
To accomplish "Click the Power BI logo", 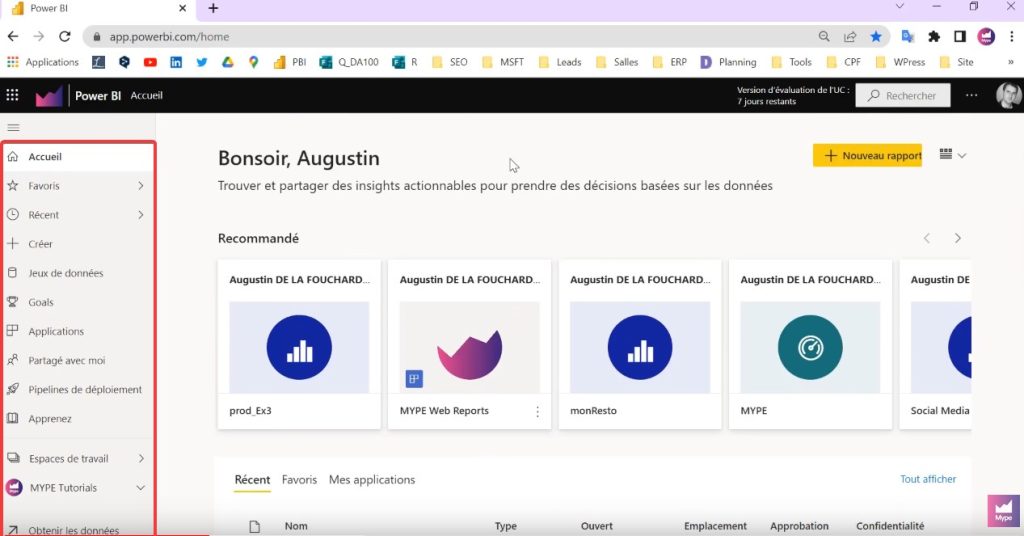I will [x=49, y=96].
